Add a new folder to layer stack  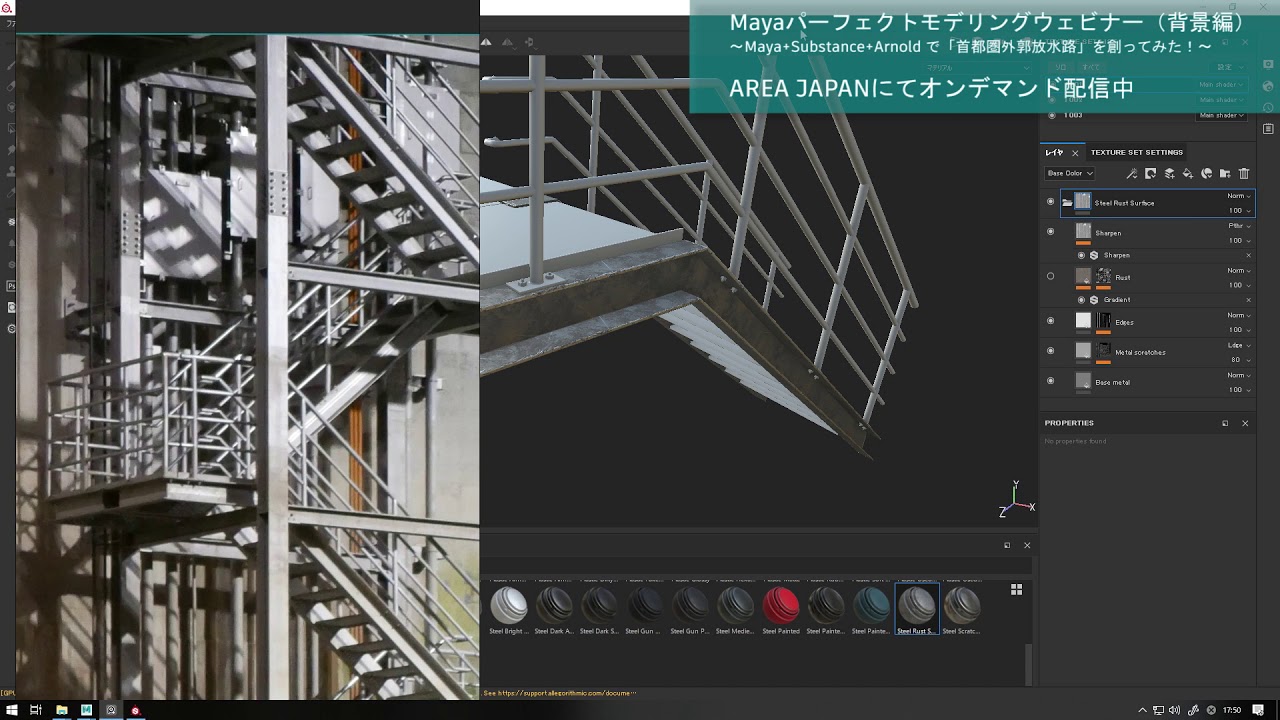(1225, 174)
